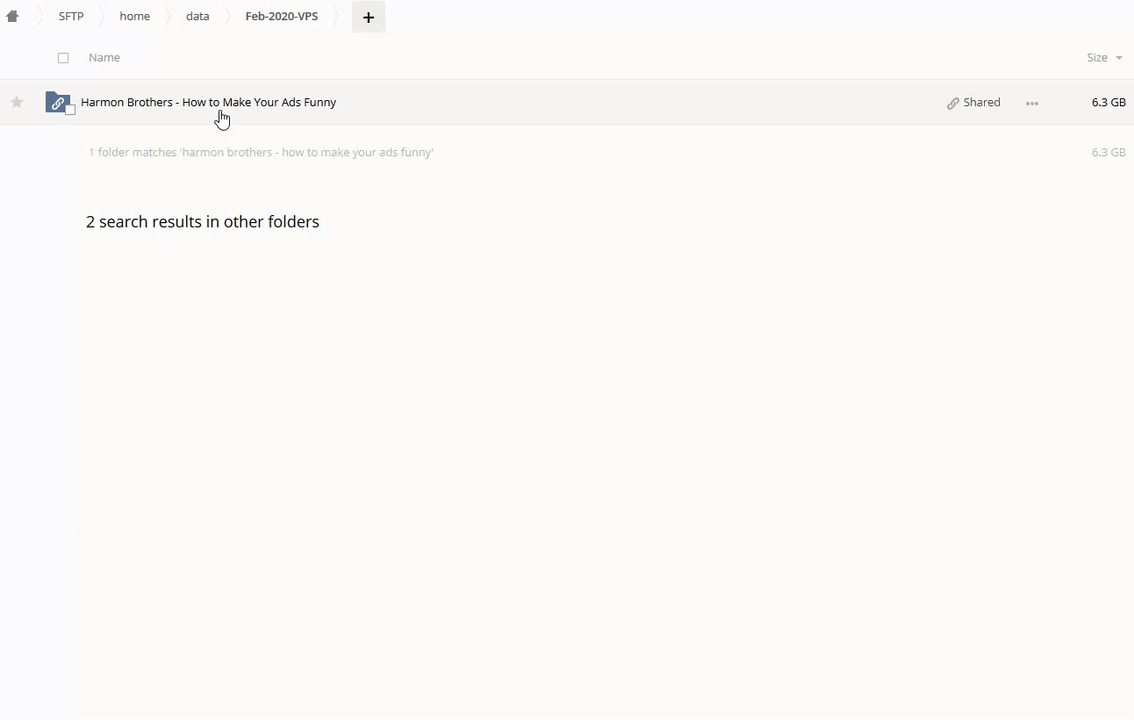1134x720 pixels.
Task: Jump to the 'data' breadcrumb folder
Action: [197, 17]
